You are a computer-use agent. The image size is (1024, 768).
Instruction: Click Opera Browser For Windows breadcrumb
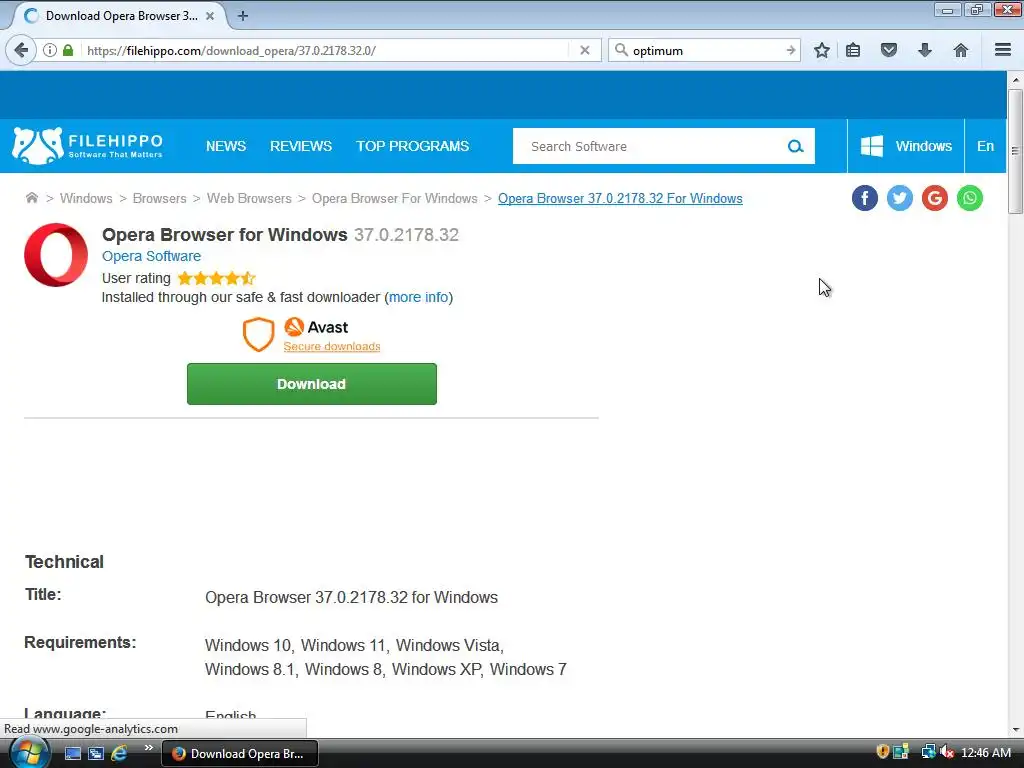pyautogui.click(x=394, y=199)
